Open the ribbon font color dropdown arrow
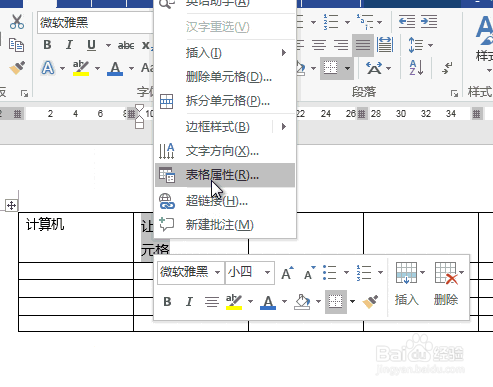493x387 pixels. click(x=131, y=69)
